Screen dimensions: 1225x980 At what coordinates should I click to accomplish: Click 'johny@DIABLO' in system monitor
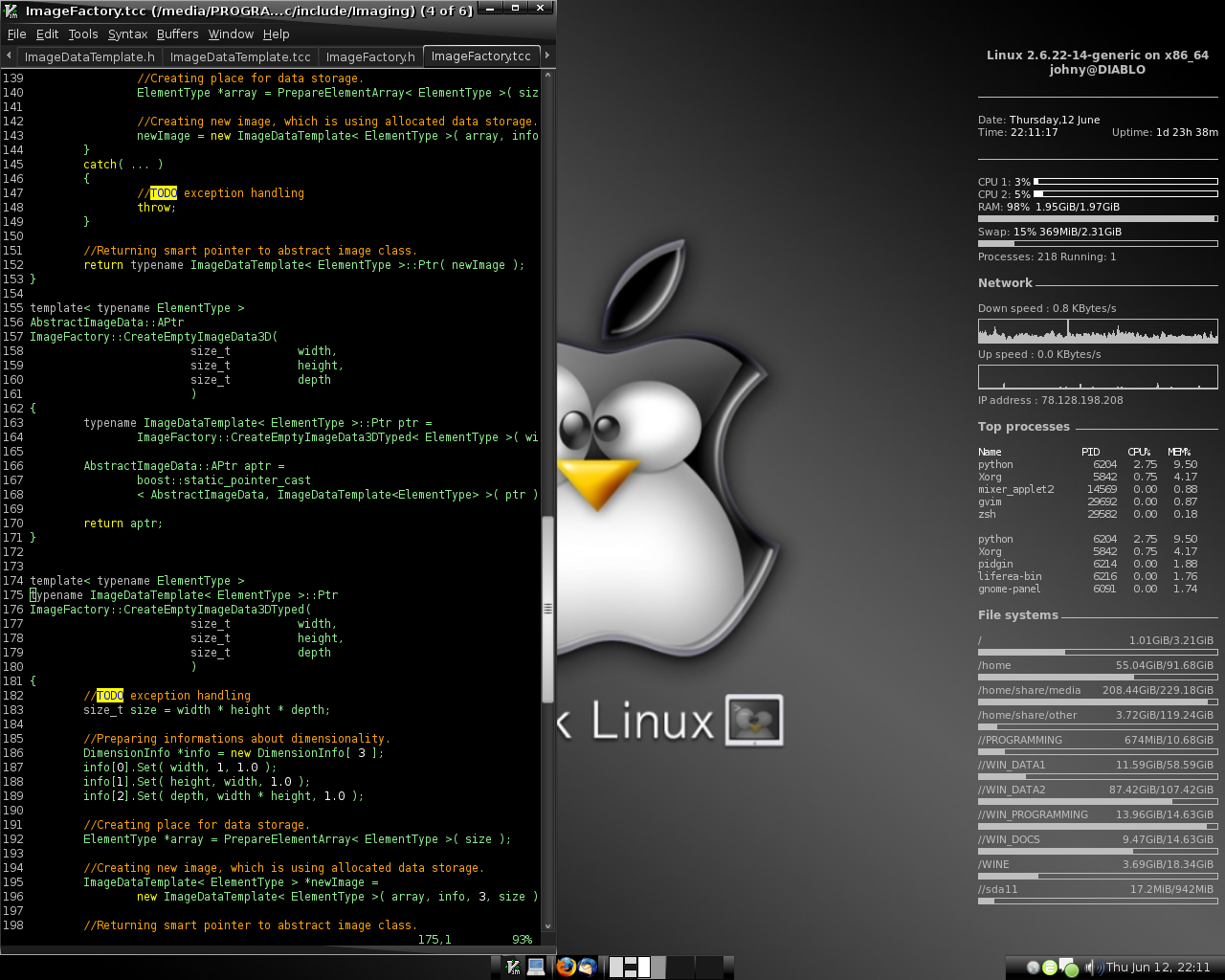1098,70
